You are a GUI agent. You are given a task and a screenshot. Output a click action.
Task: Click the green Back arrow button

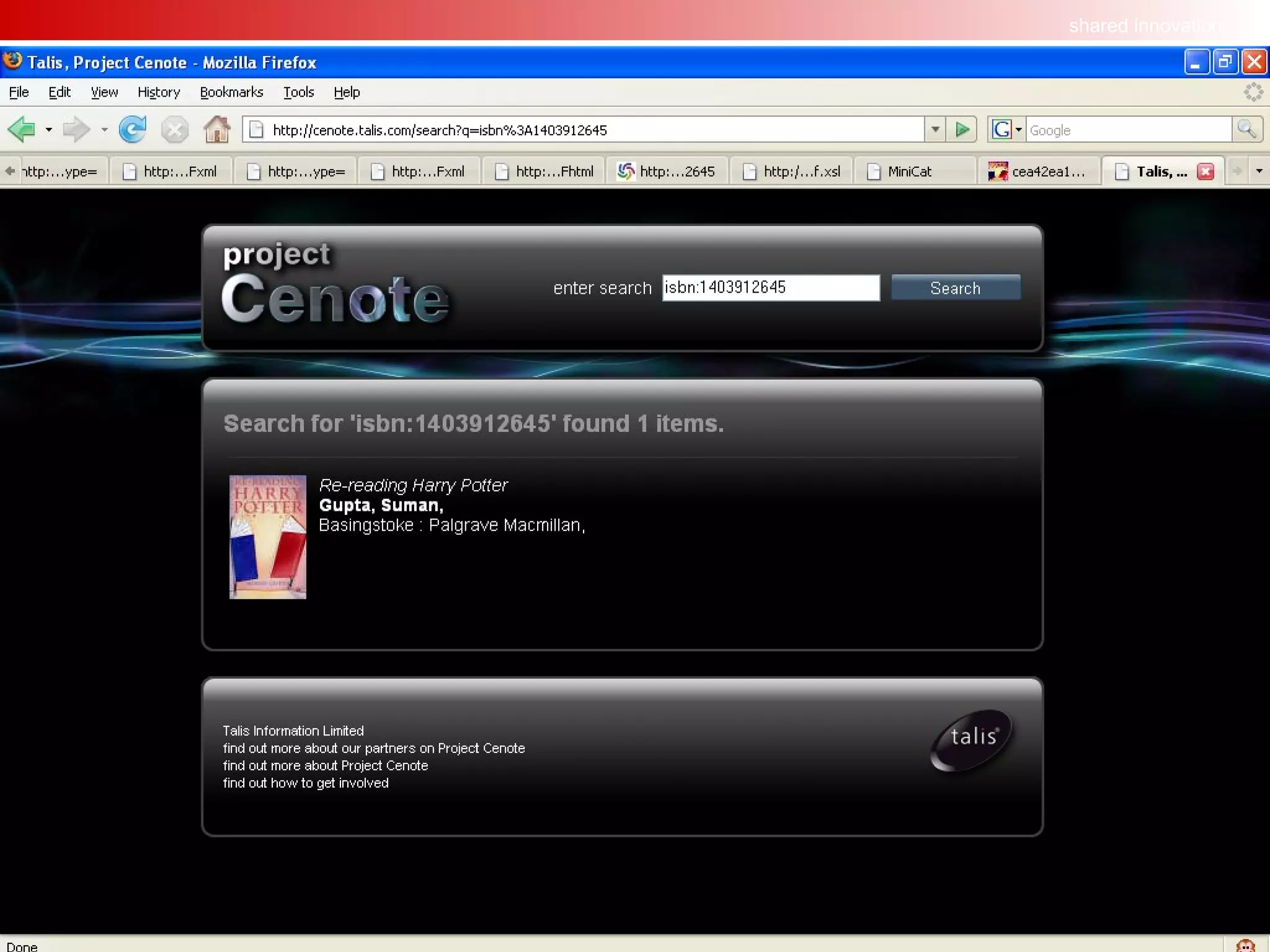click(x=22, y=130)
